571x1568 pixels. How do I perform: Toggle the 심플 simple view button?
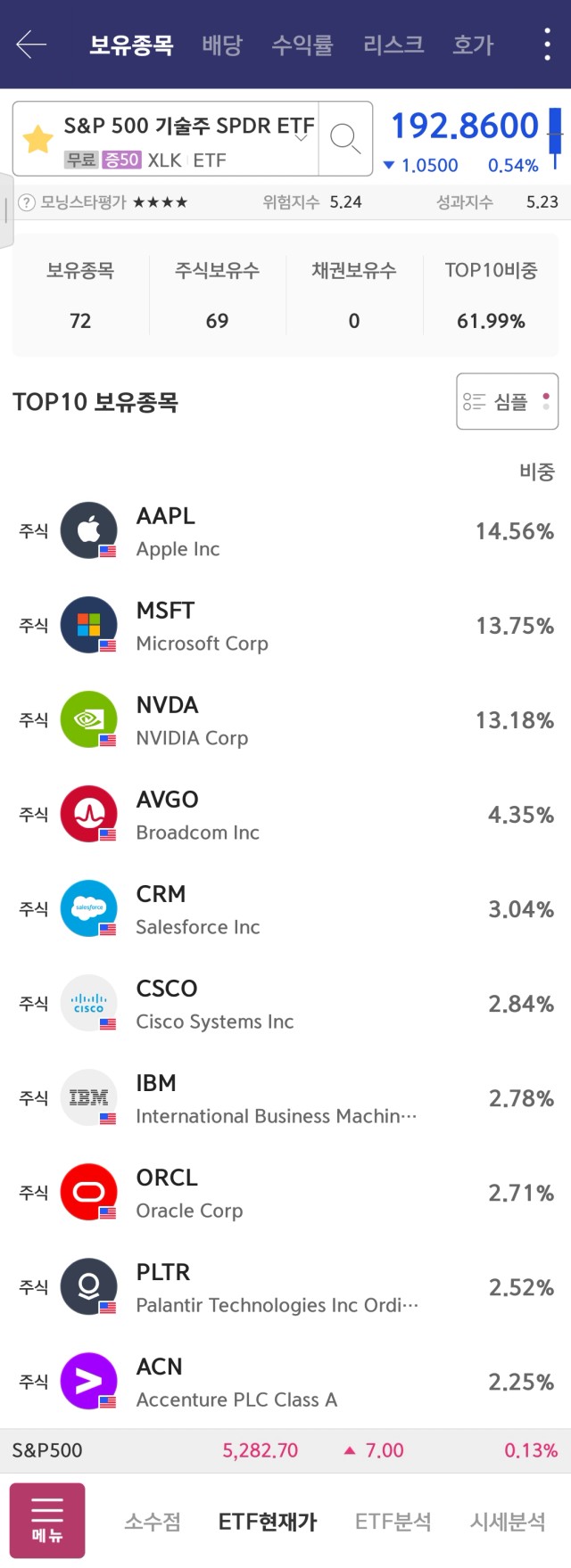coord(508,401)
